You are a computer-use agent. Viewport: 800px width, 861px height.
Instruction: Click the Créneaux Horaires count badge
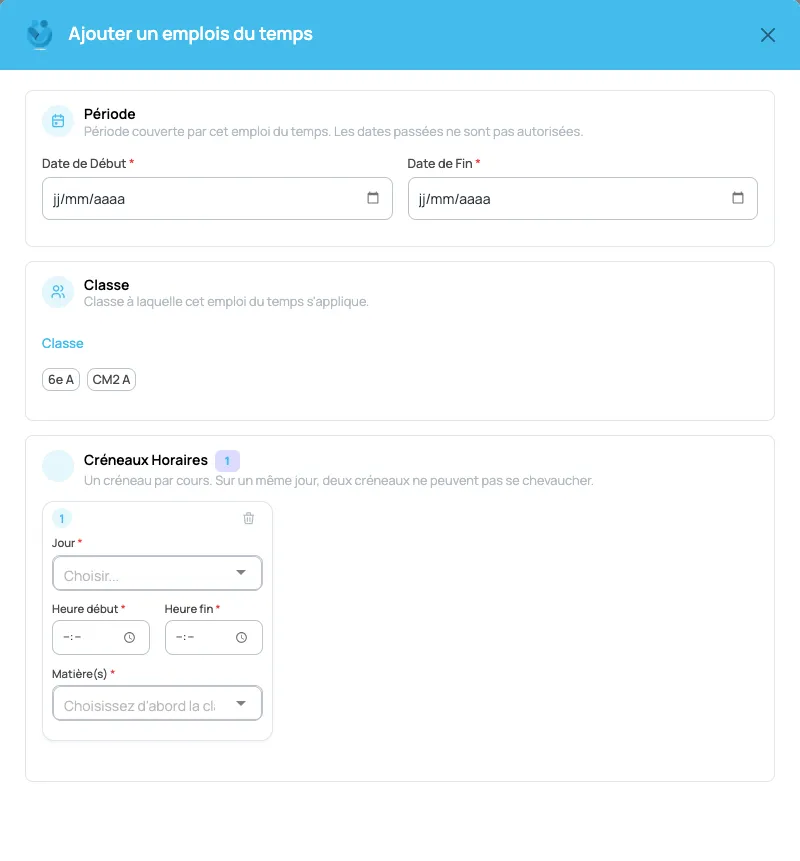point(227,461)
